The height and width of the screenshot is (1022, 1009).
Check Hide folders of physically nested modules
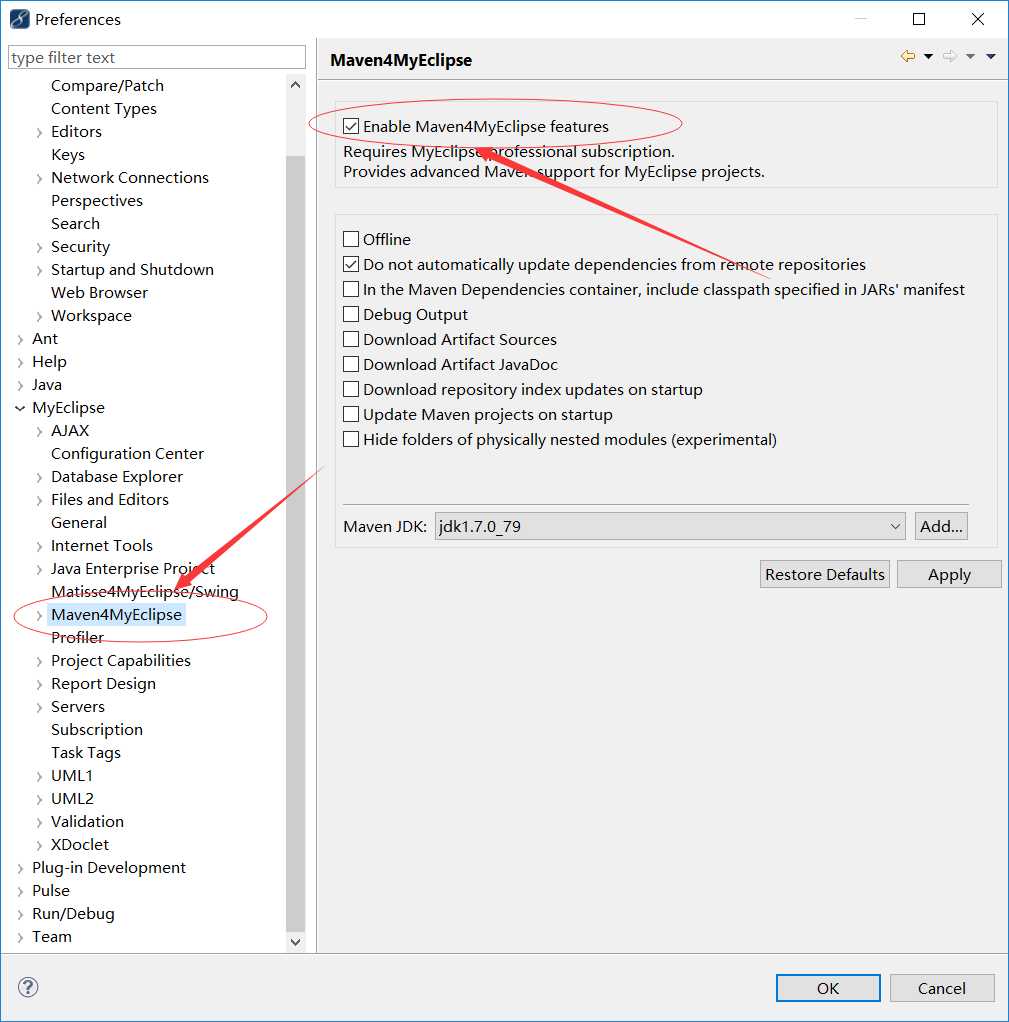tap(351, 439)
